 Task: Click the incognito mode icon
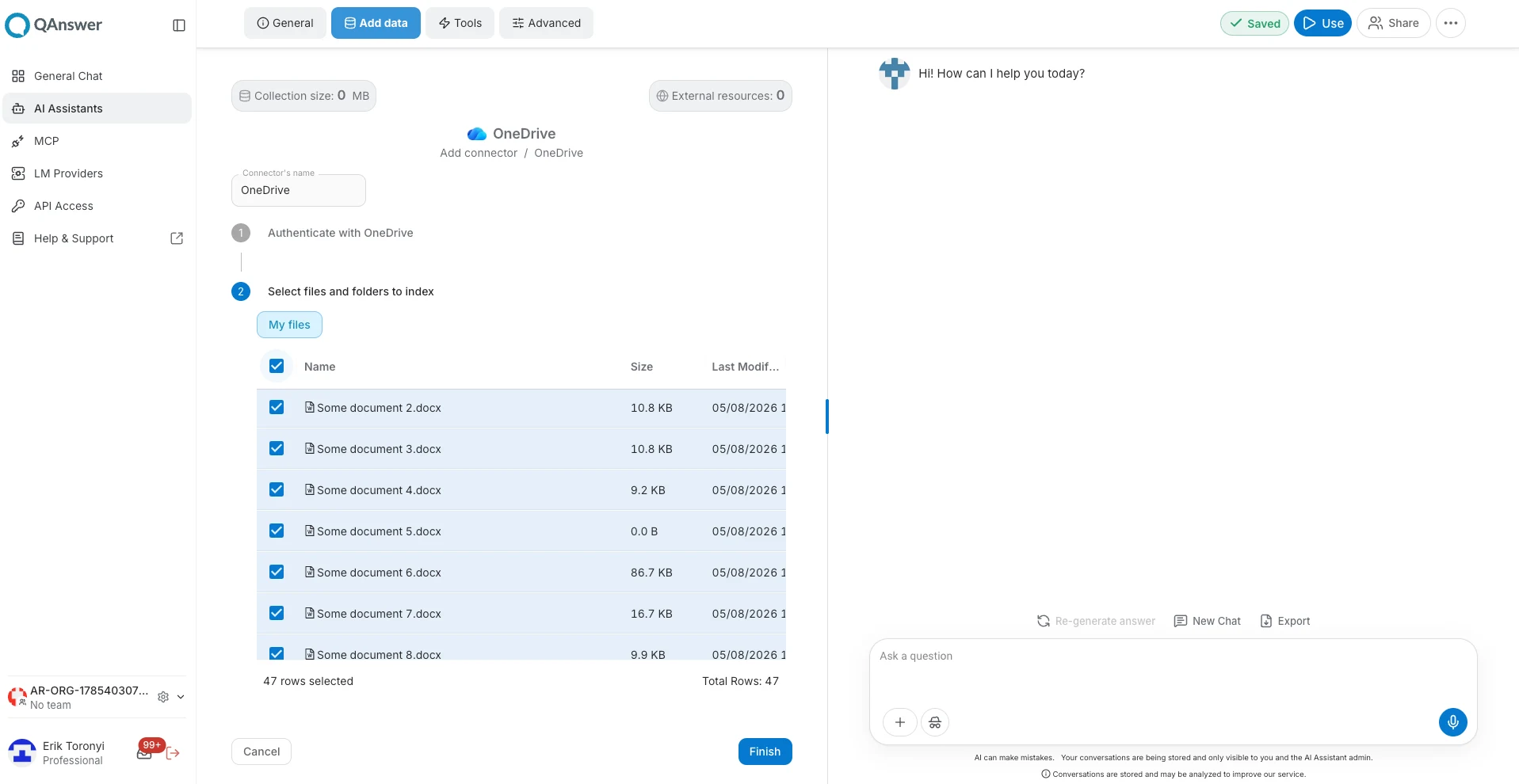[935, 722]
